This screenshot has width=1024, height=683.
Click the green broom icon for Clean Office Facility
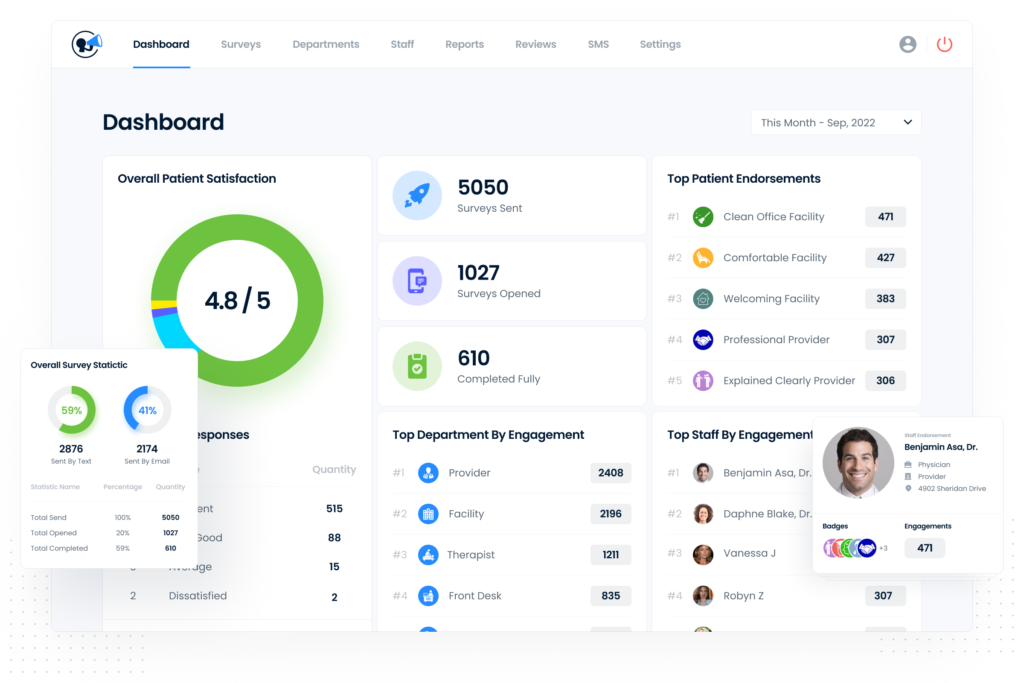[x=703, y=216]
